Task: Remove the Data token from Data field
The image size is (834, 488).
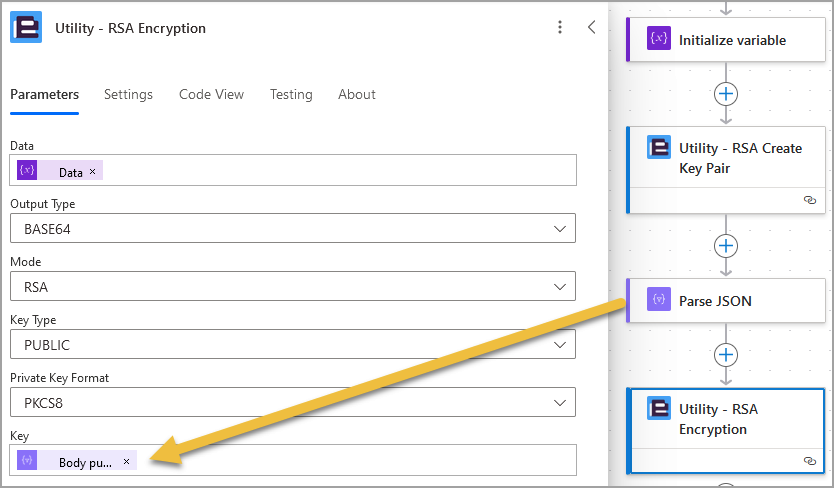Action: click(x=93, y=171)
